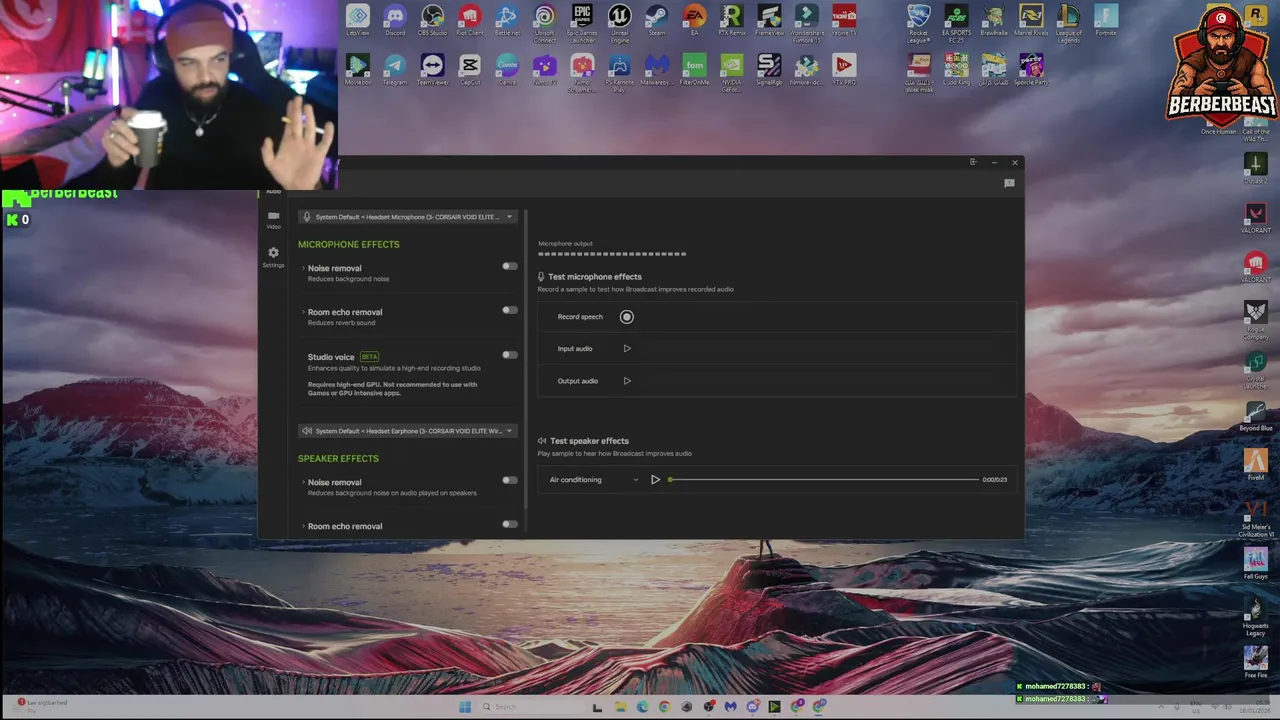
Task: Open CapCut desktop icon
Action: pos(469,70)
